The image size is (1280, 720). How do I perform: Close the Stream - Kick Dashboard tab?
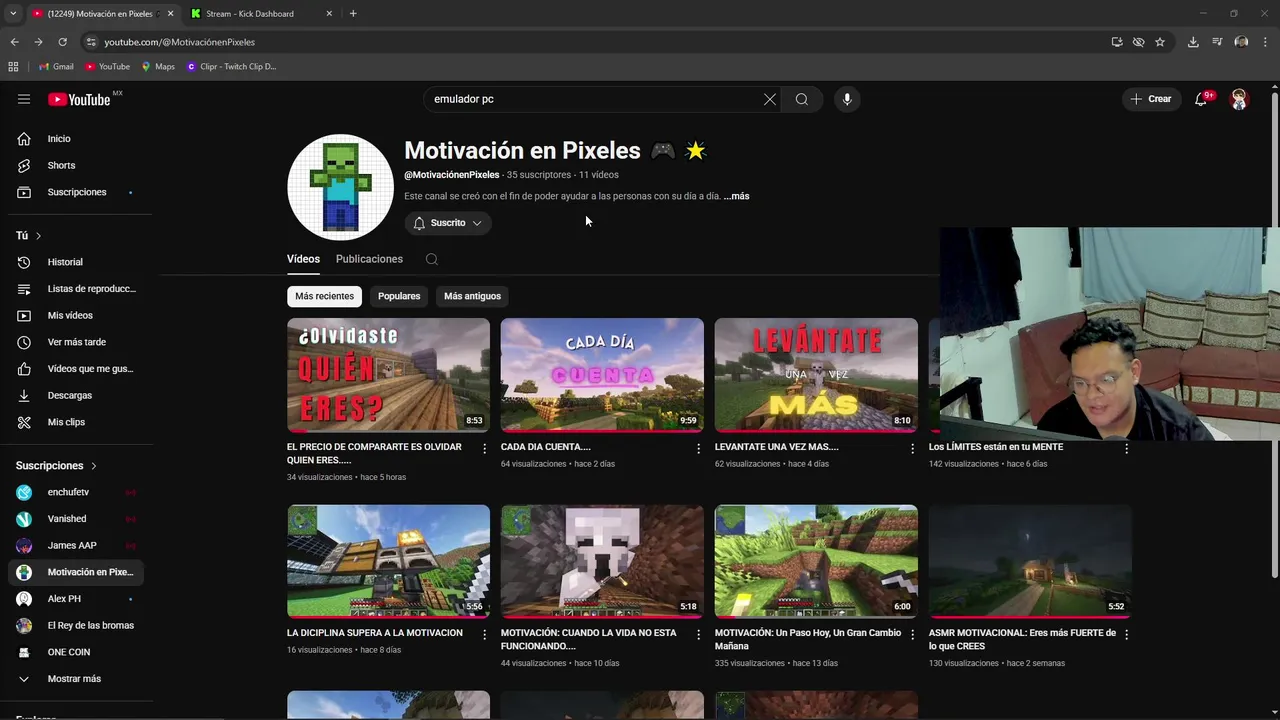329,14
